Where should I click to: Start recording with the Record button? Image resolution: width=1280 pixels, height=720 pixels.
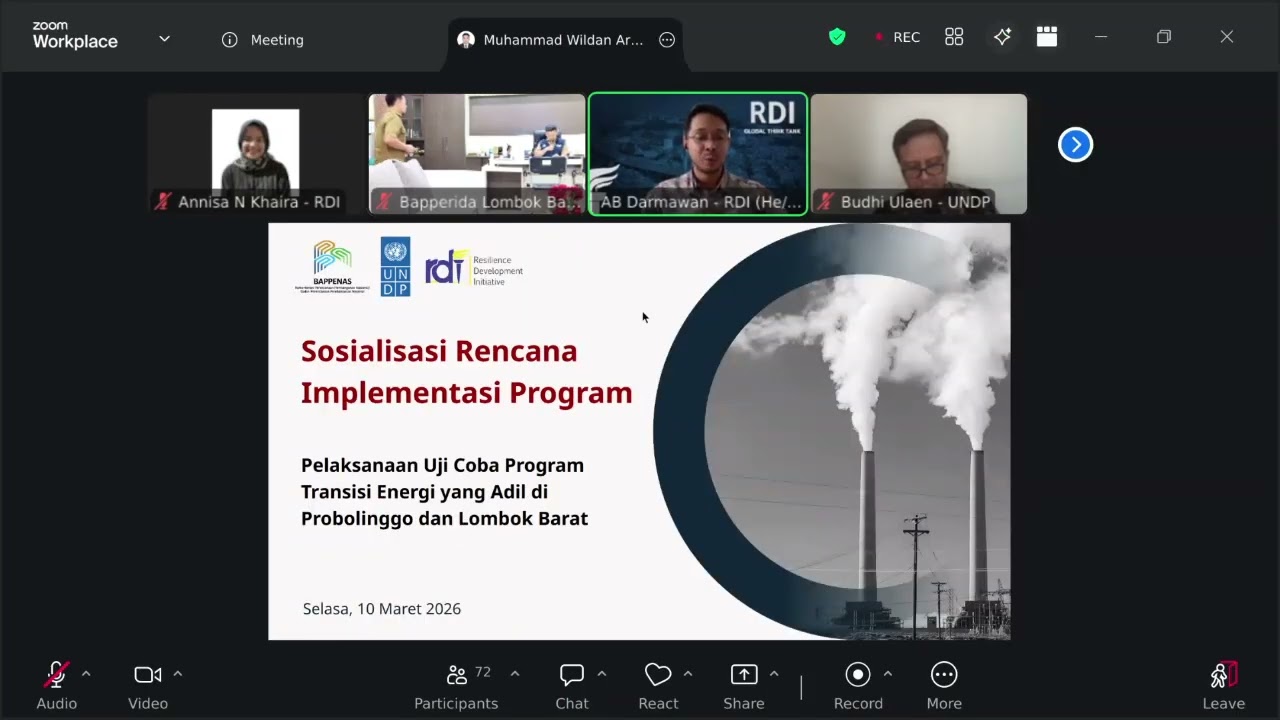858,686
